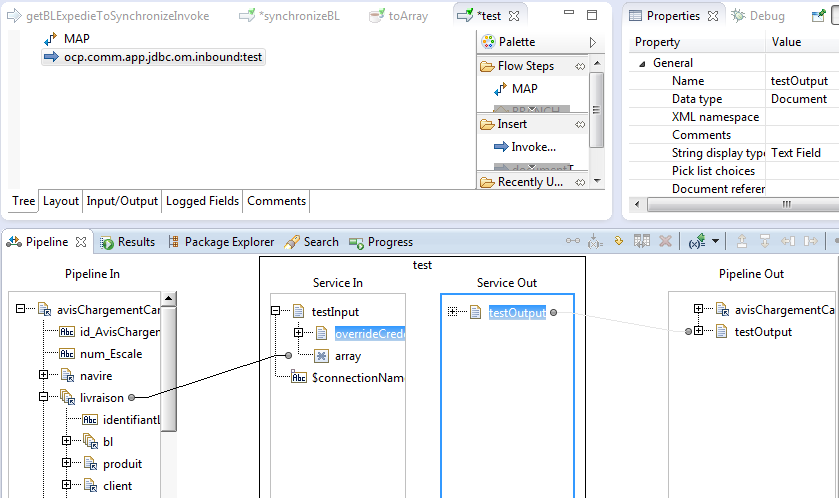839x498 pixels.
Task: Open the Results view tab
Action: pos(128,242)
